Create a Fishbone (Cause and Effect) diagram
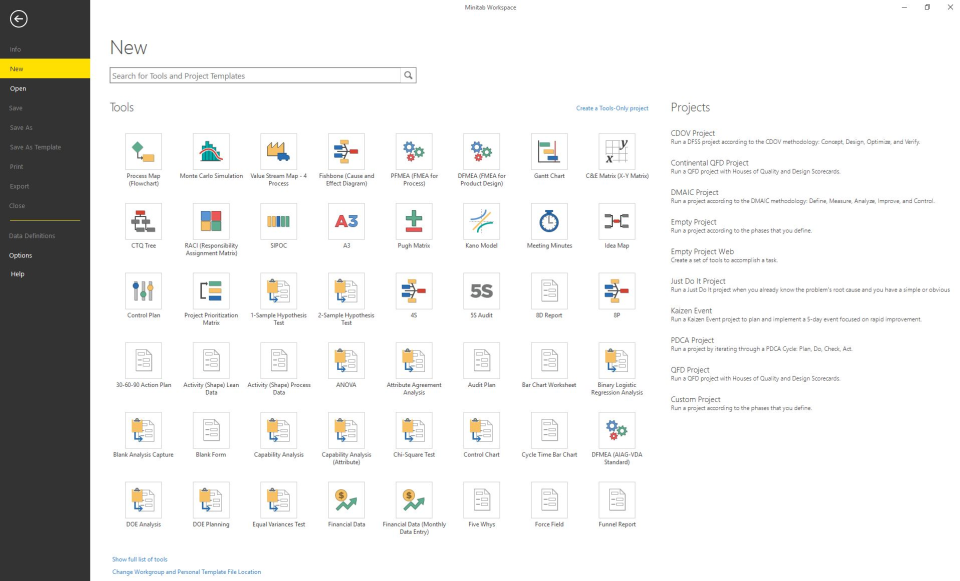Screen dimensions: 960x581 coord(347,153)
